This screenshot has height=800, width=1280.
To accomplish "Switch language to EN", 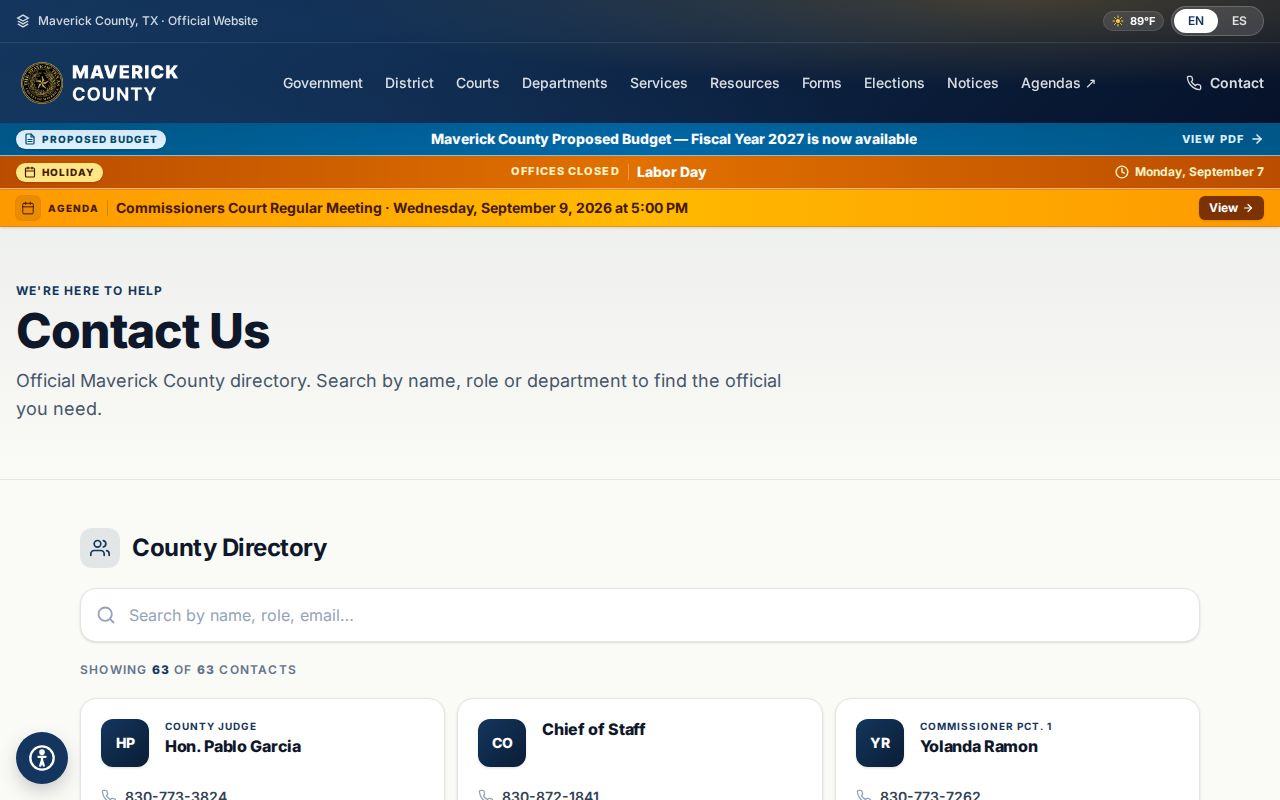I will point(1196,21).
